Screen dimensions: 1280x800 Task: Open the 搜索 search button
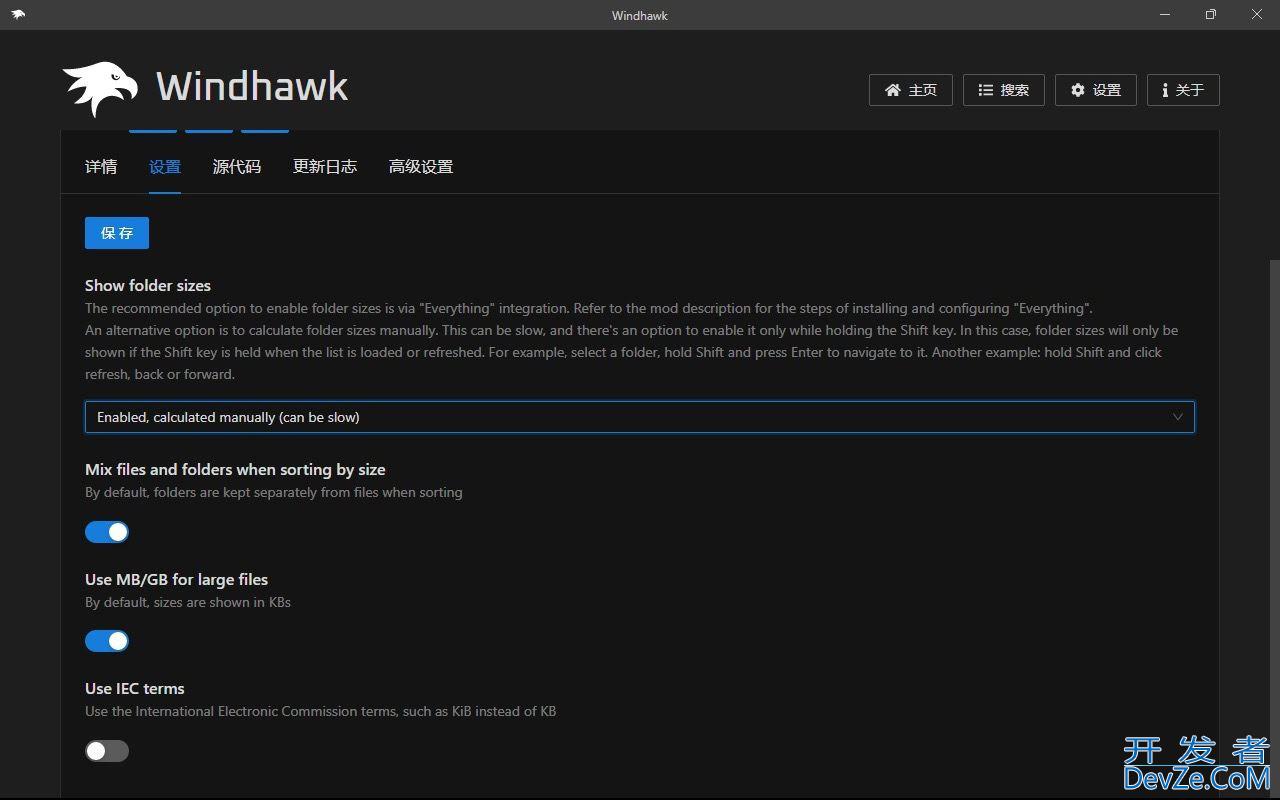(1003, 90)
